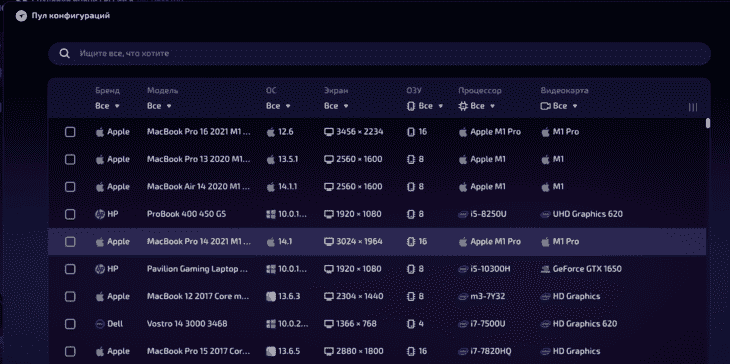Click the MacBook Pro 16 2021 M1 model name

click(199, 132)
